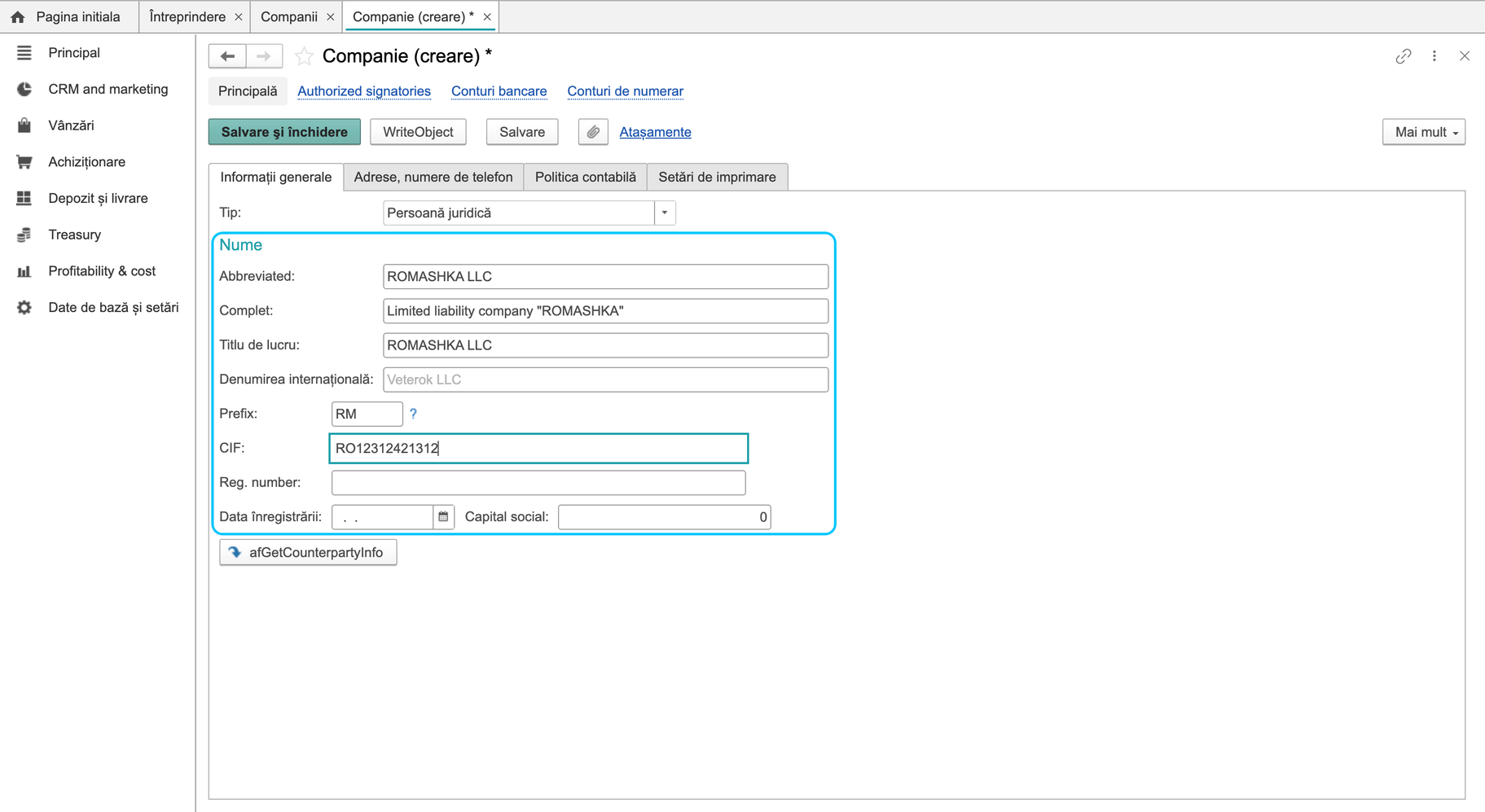1485x812 pixels.
Task: Click the Vânzări shopping bag icon
Action: click(x=24, y=125)
